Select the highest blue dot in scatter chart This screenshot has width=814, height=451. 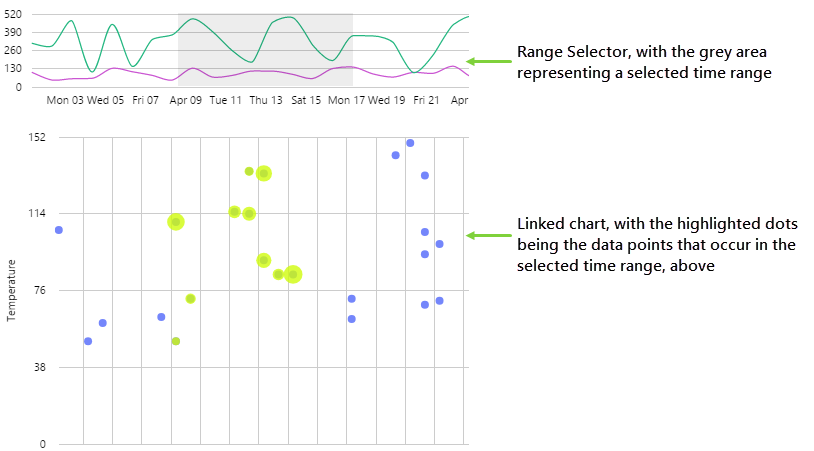pos(410,143)
